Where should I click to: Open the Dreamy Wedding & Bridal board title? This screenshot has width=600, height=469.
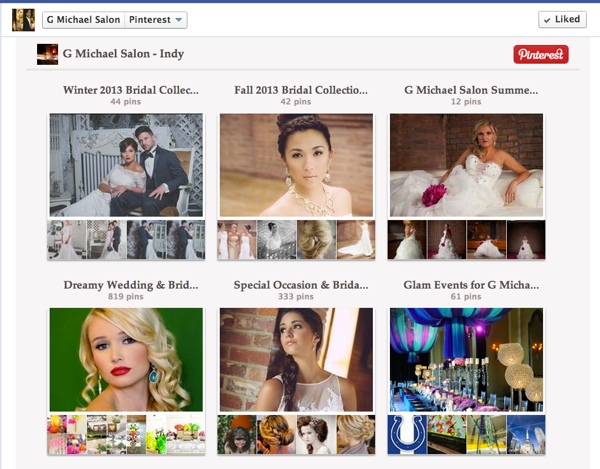(131, 285)
